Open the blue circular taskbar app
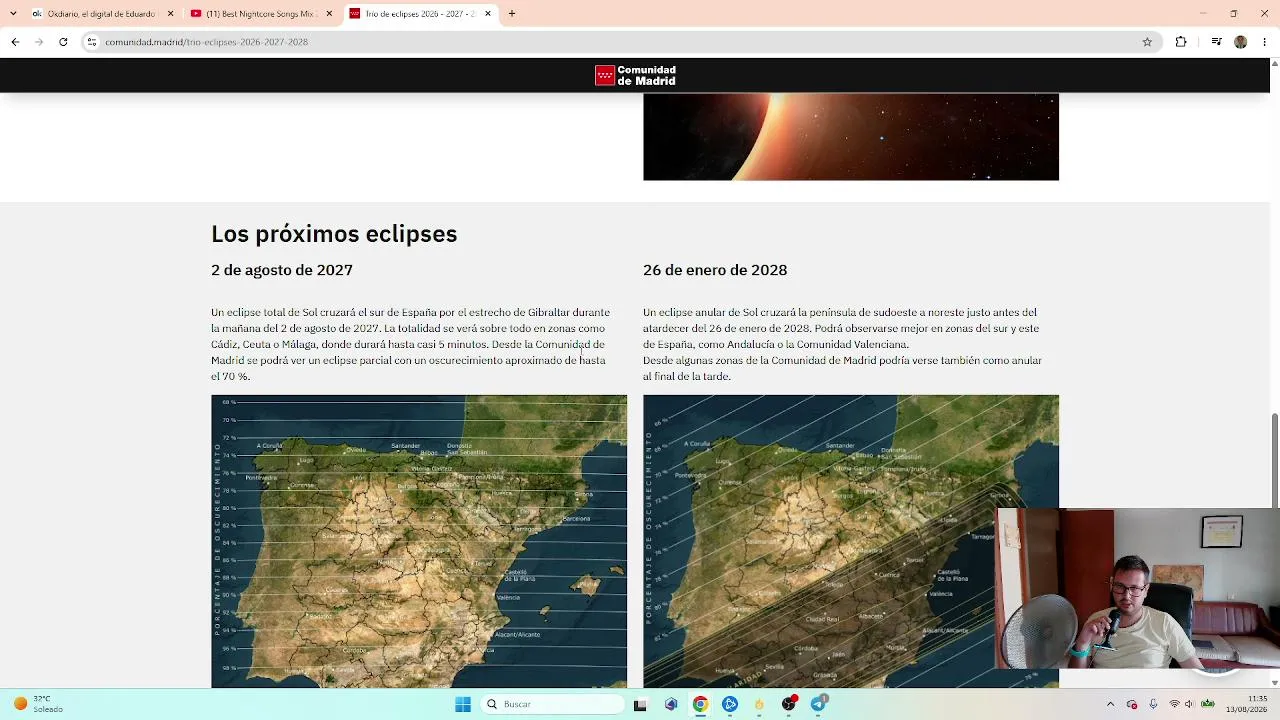This screenshot has width=1280, height=720. click(730, 704)
